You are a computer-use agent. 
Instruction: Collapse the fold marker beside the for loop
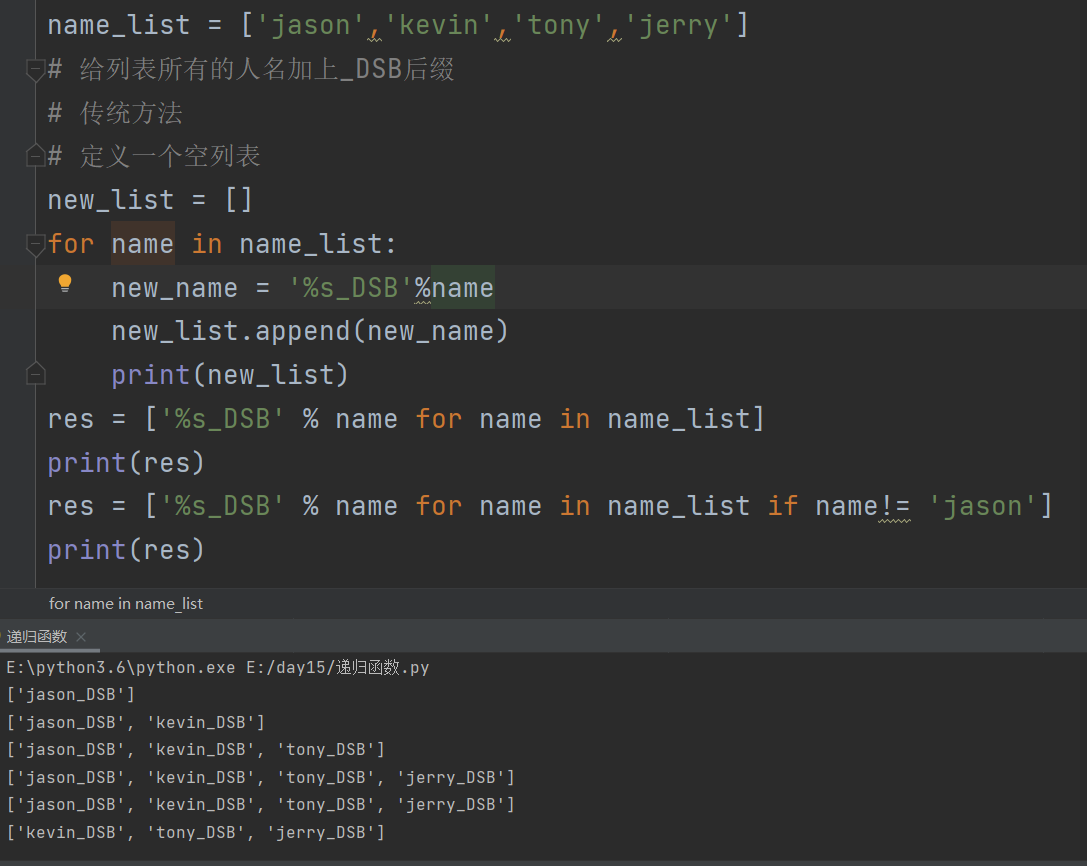point(35,245)
